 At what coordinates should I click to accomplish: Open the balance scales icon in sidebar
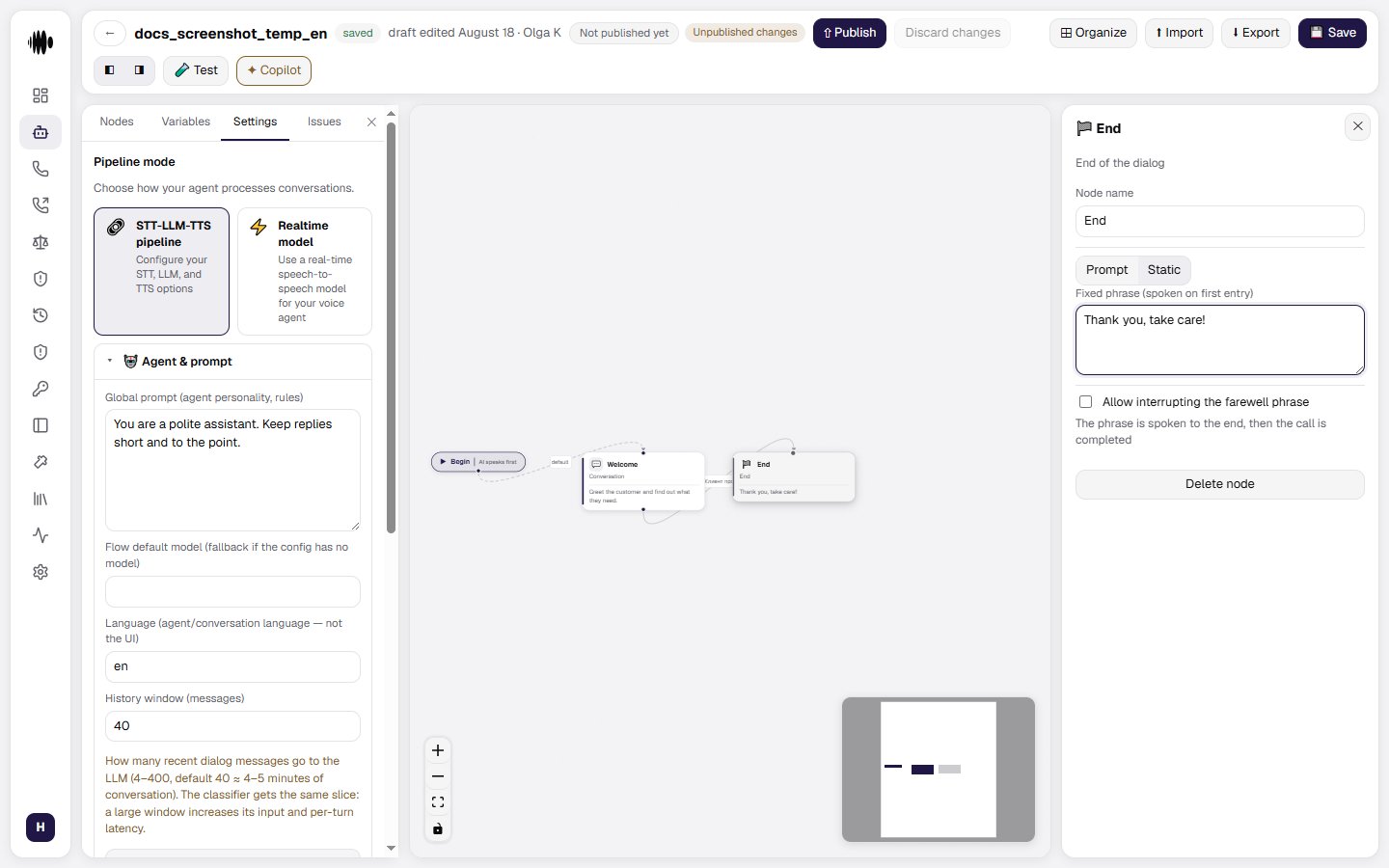tap(41, 242)
